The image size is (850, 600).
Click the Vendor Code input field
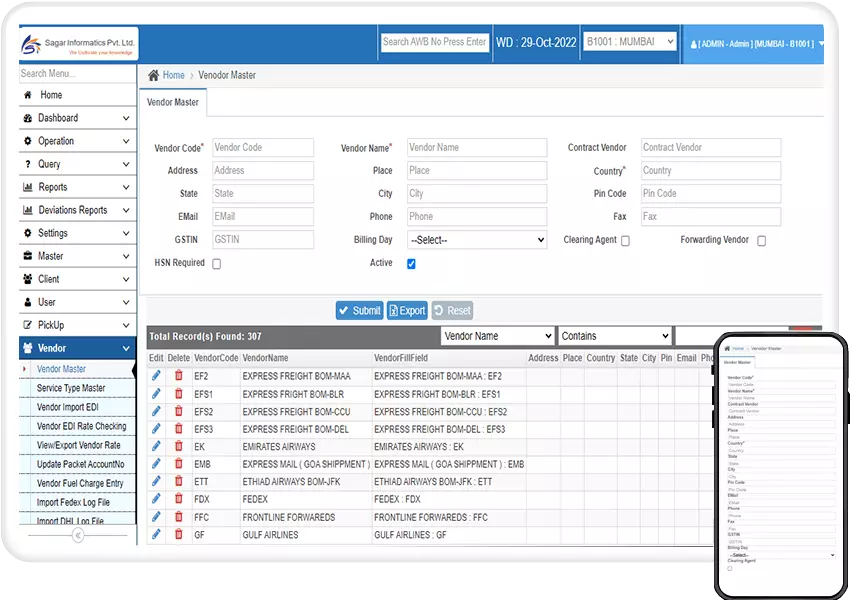[x=263, y=147]
